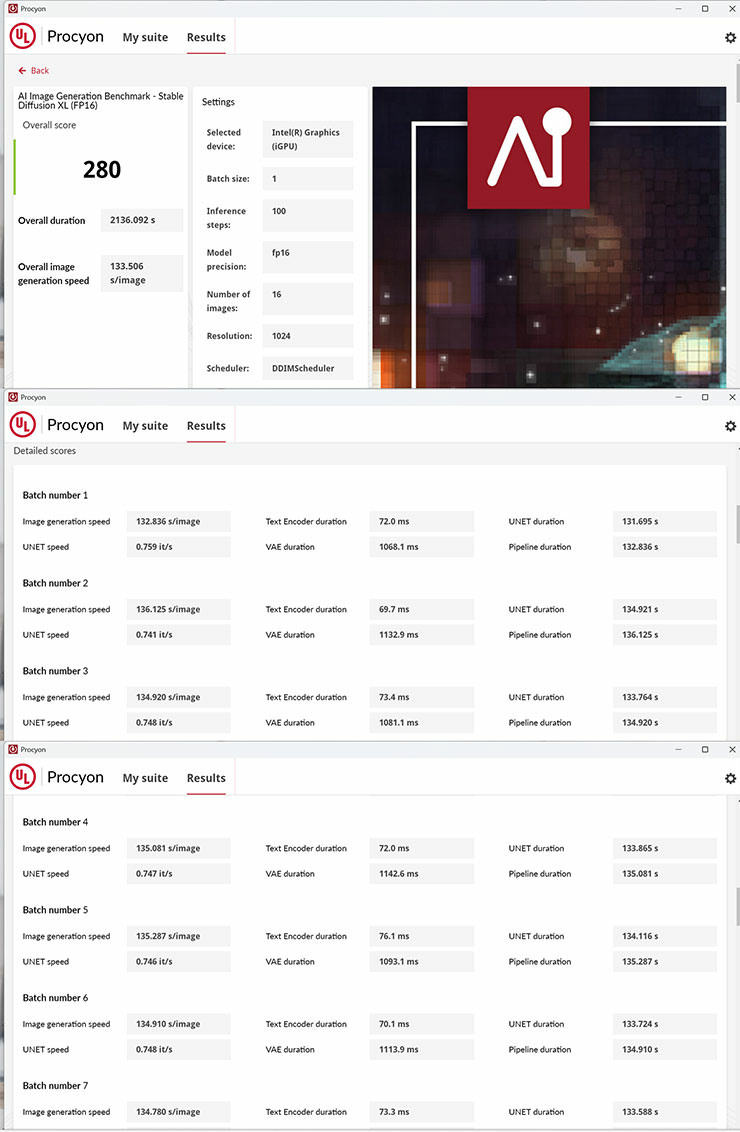This screenshot has height=1132, width=740.
Task: Select the 133.506 s/image overall speed value
Action: (142, 273)
